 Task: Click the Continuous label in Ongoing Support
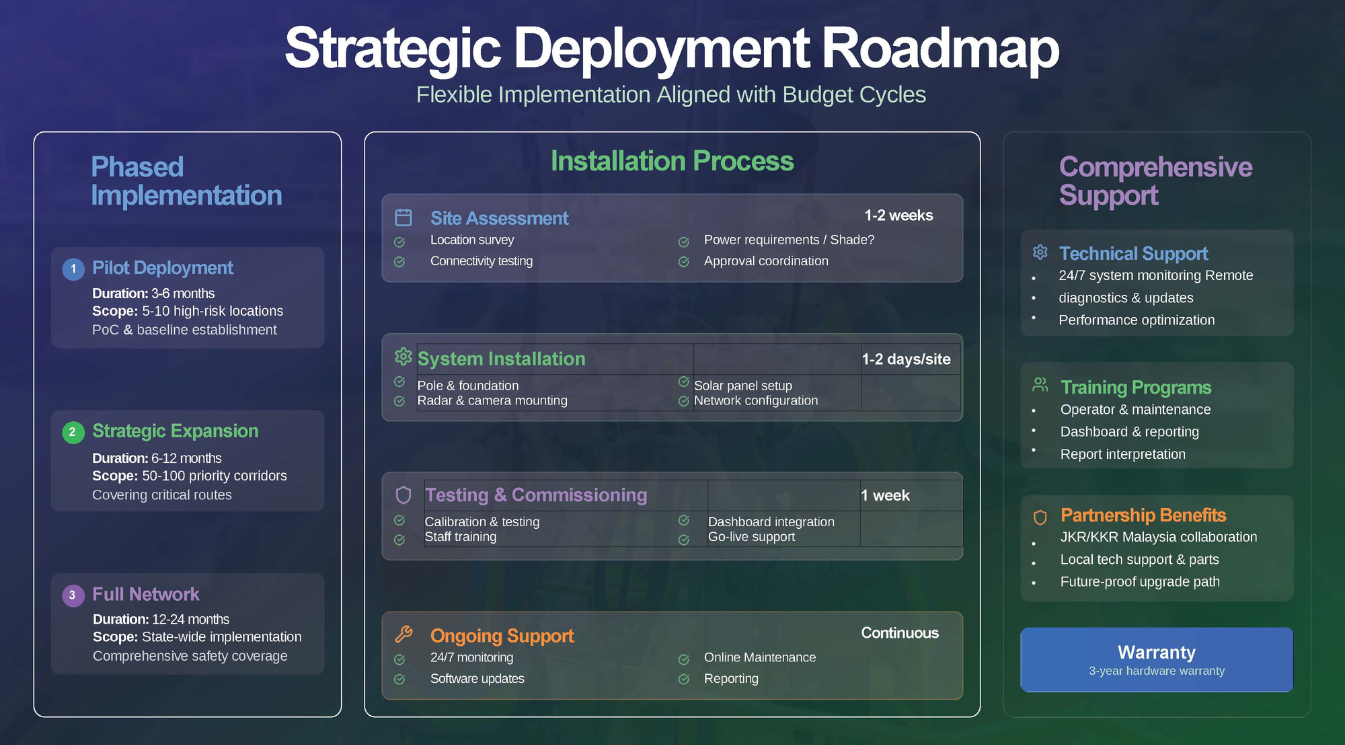click(900, 633)
